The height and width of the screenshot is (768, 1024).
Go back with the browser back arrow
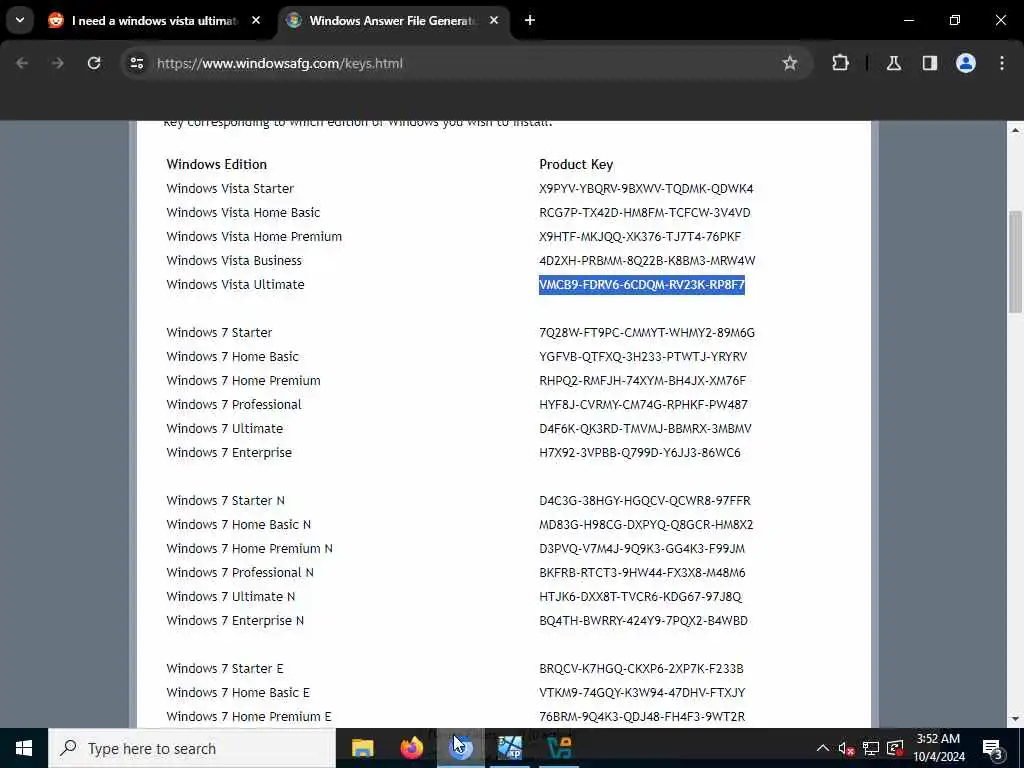[22, 63]
